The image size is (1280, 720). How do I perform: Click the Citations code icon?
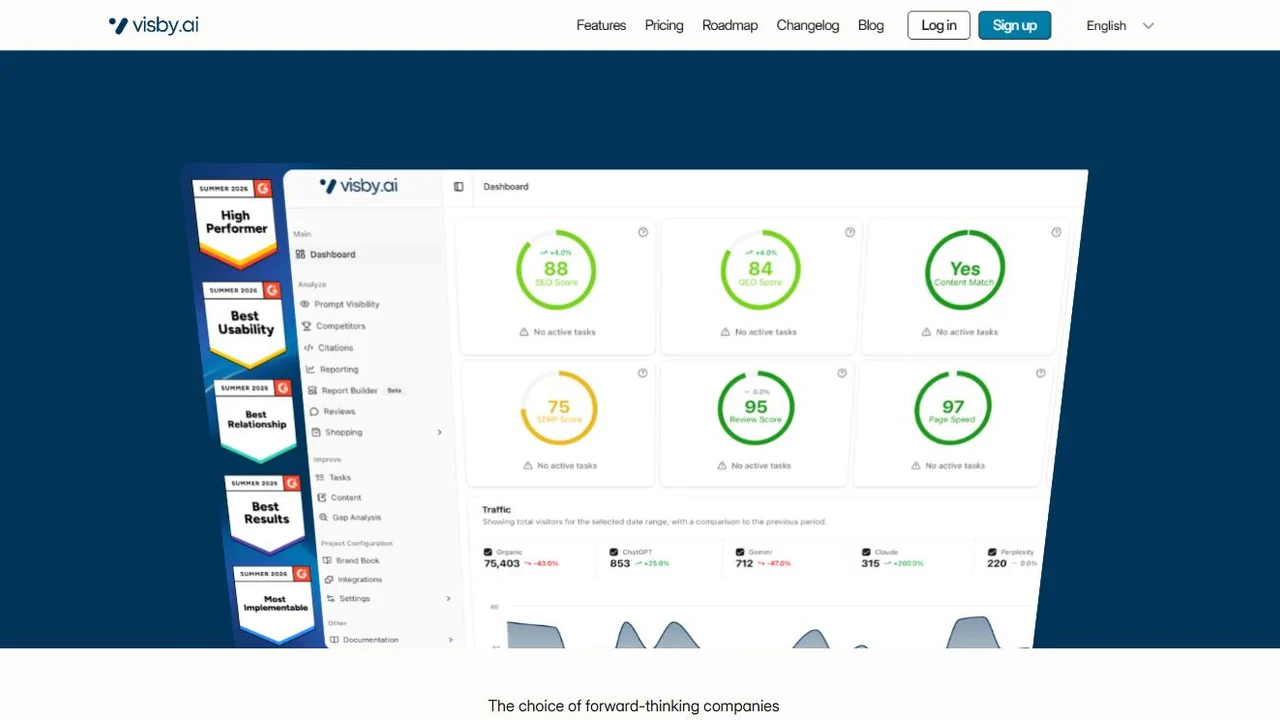pyautogui.click(x=309, y=348)
